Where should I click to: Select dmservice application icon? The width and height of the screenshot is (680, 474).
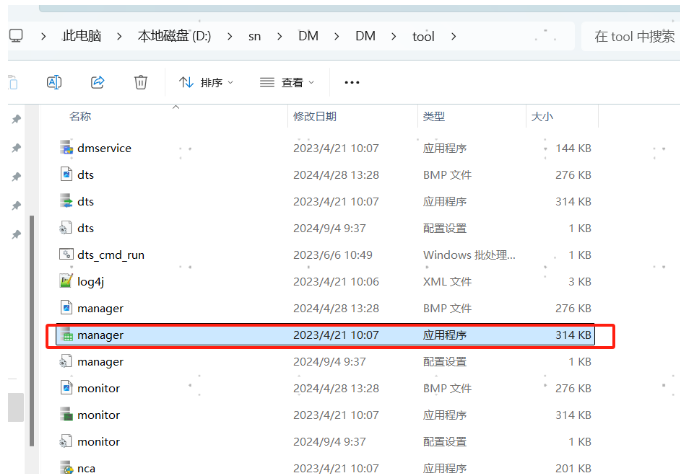[x=66, y=147]
